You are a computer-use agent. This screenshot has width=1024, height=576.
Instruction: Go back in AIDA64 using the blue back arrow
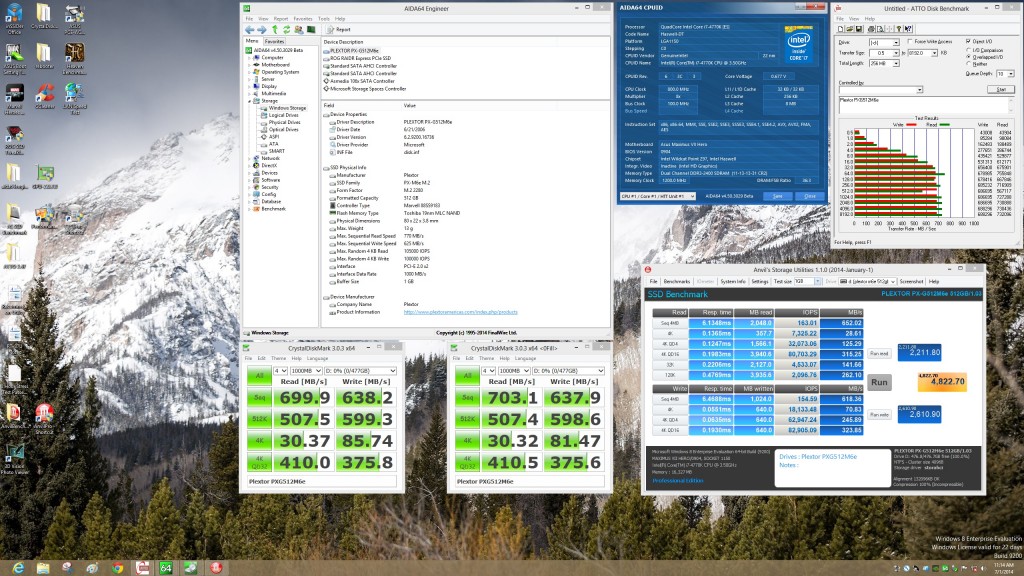point(250,29)
